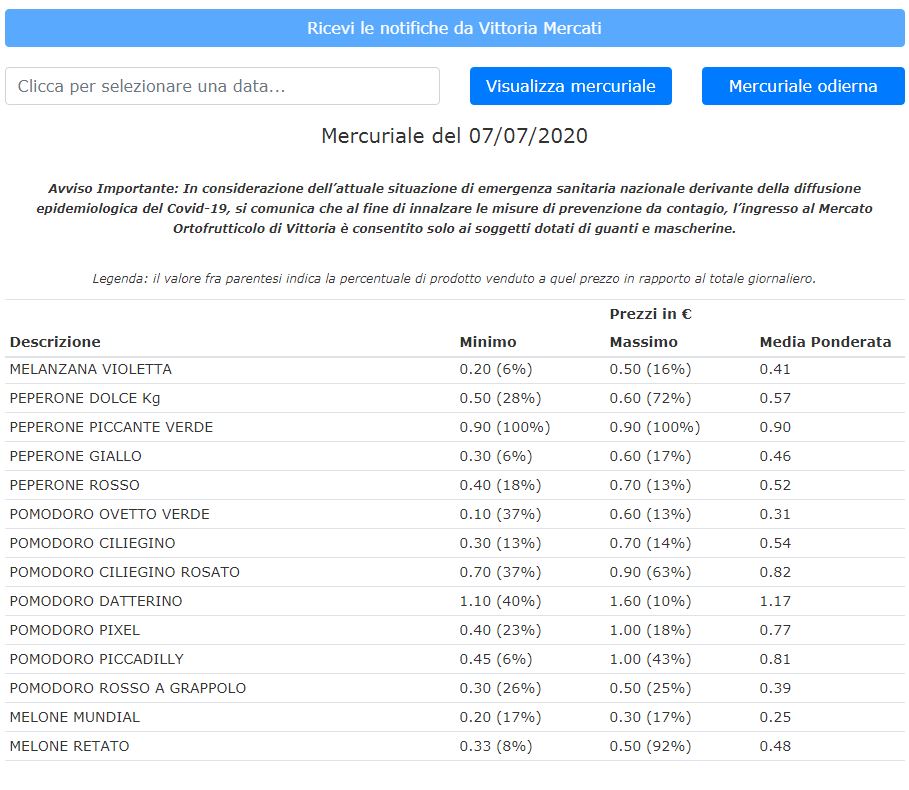Select the PEPERONE PICCANTE VERDE row
The height and width of the screenshot is (790, 909).
[x=111, y=427]
